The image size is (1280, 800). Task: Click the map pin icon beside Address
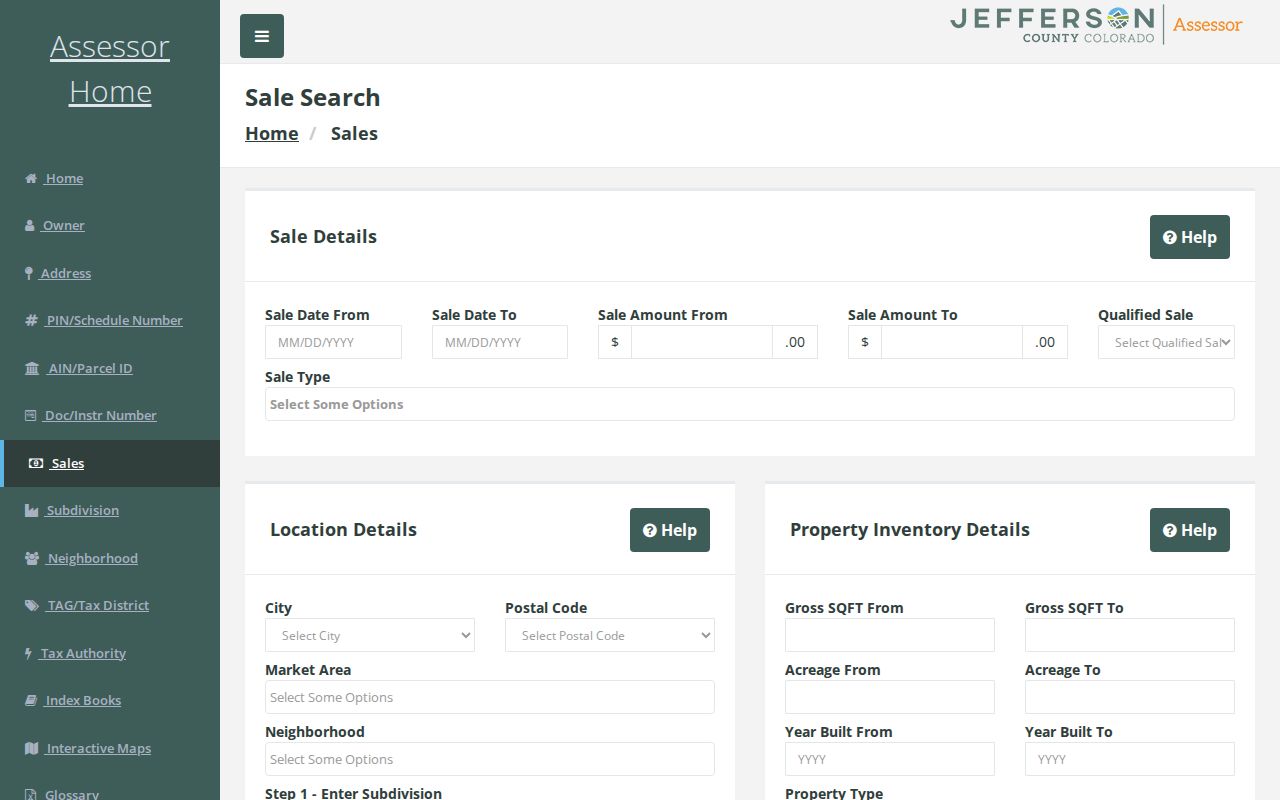click(29, 273)
